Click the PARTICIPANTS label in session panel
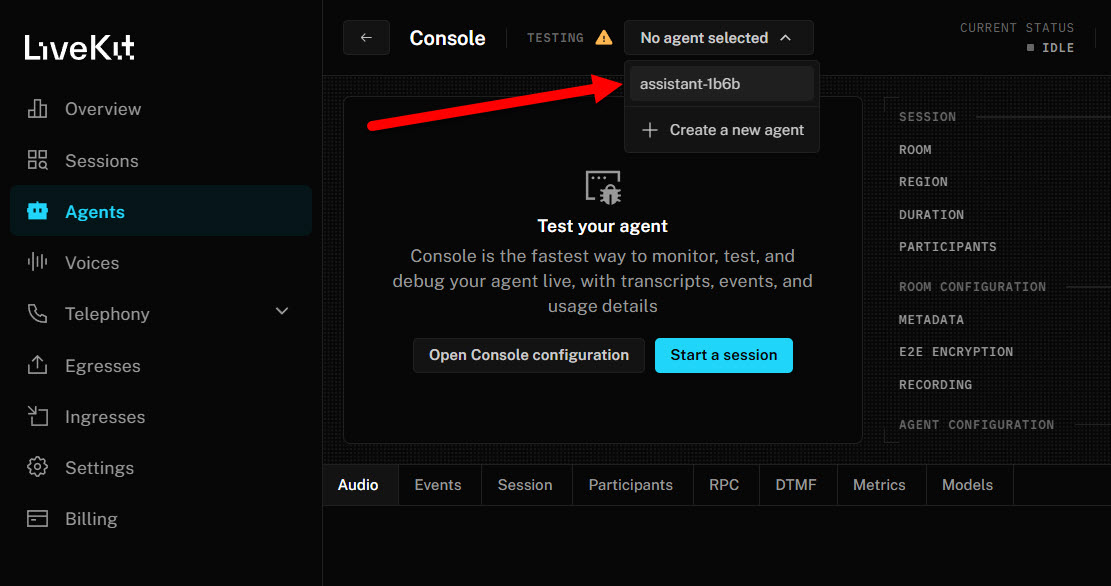This screenshot has width=1111, height=586. coord(947,246)
